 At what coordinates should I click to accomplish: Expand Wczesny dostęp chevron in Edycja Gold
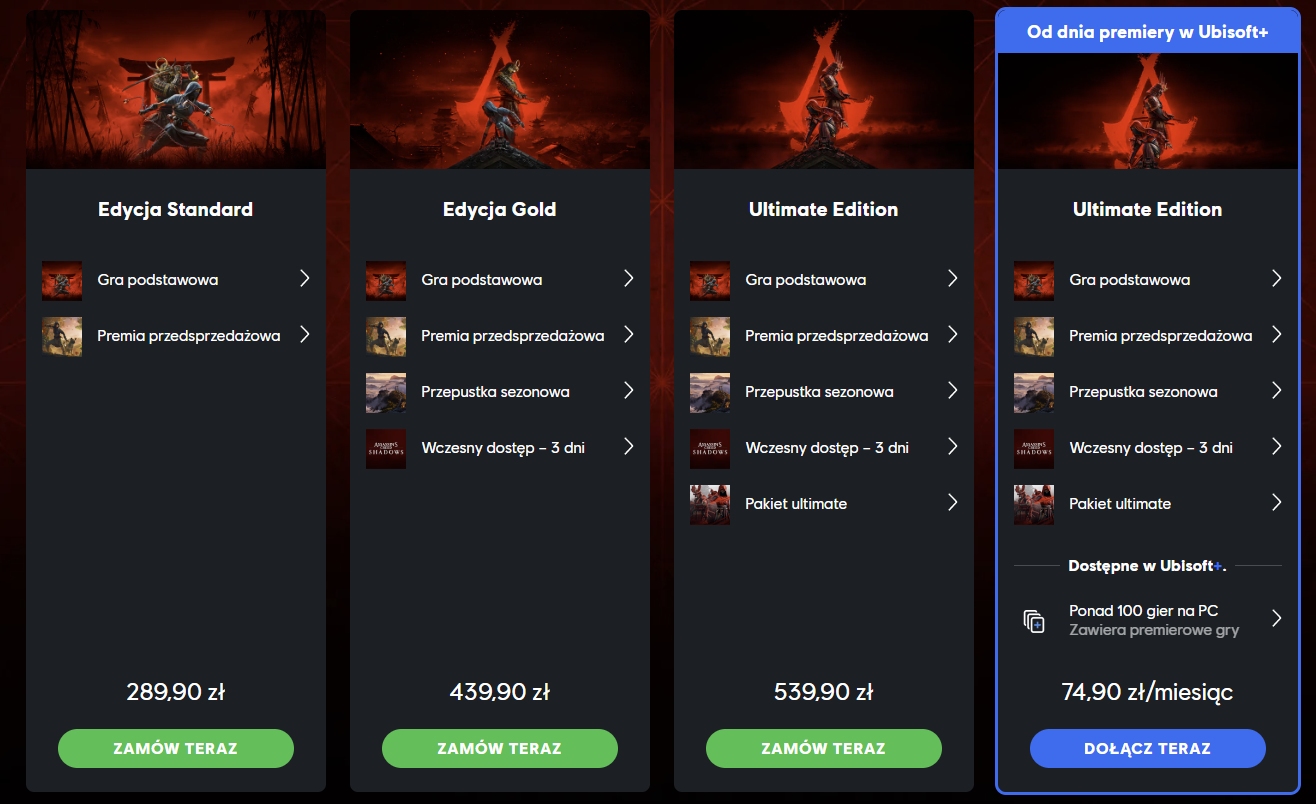coord(629,447)
